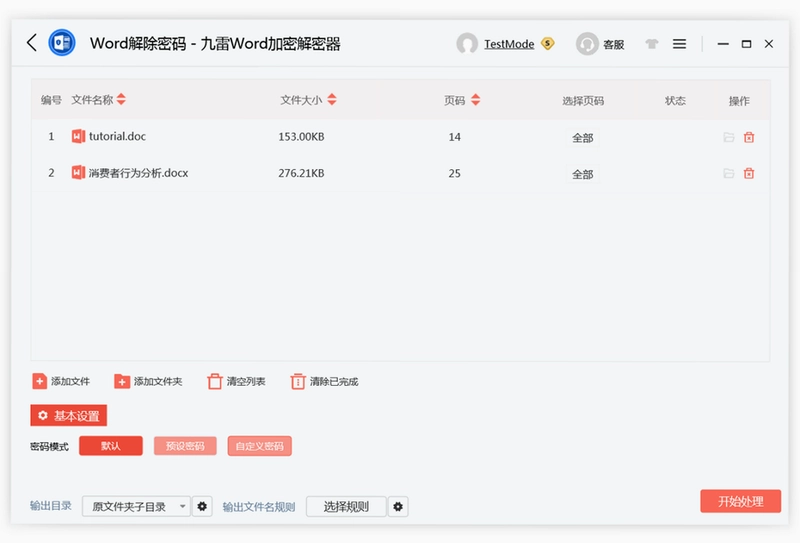Click the Word file icon for 消费者行为分析.docx
The height and width of the screenshot is (543, 800).
78,172
